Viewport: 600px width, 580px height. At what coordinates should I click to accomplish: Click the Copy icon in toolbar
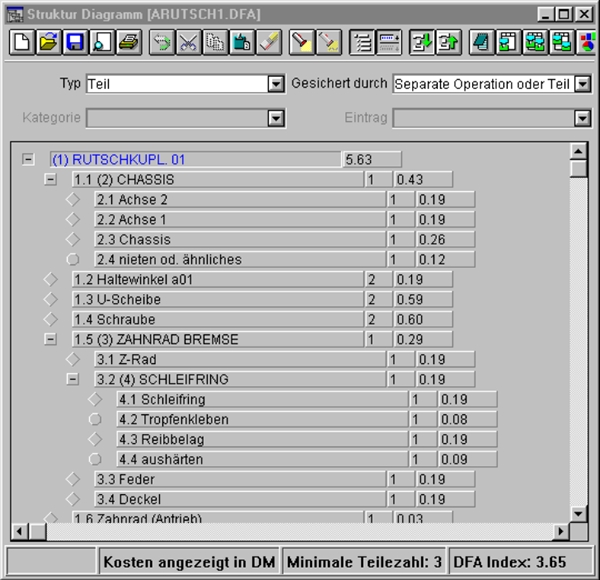point(215,42)
